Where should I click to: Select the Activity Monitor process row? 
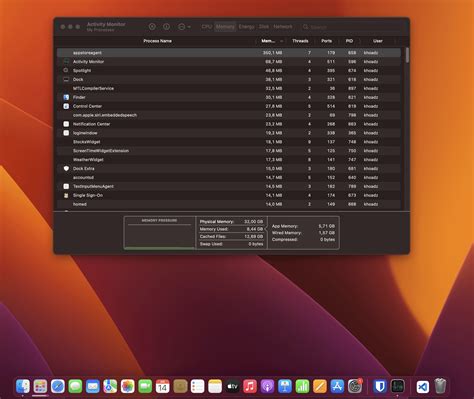coord(229,62)
